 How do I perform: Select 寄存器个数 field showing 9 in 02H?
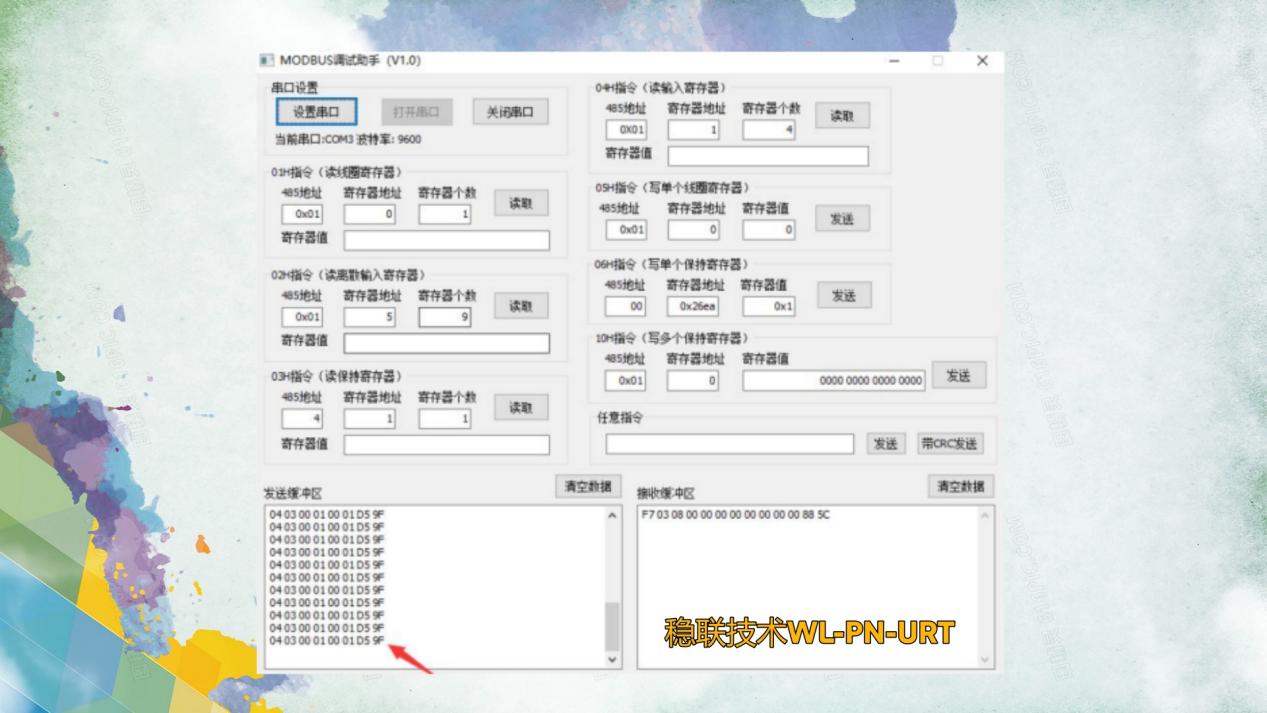click(445, 317)
